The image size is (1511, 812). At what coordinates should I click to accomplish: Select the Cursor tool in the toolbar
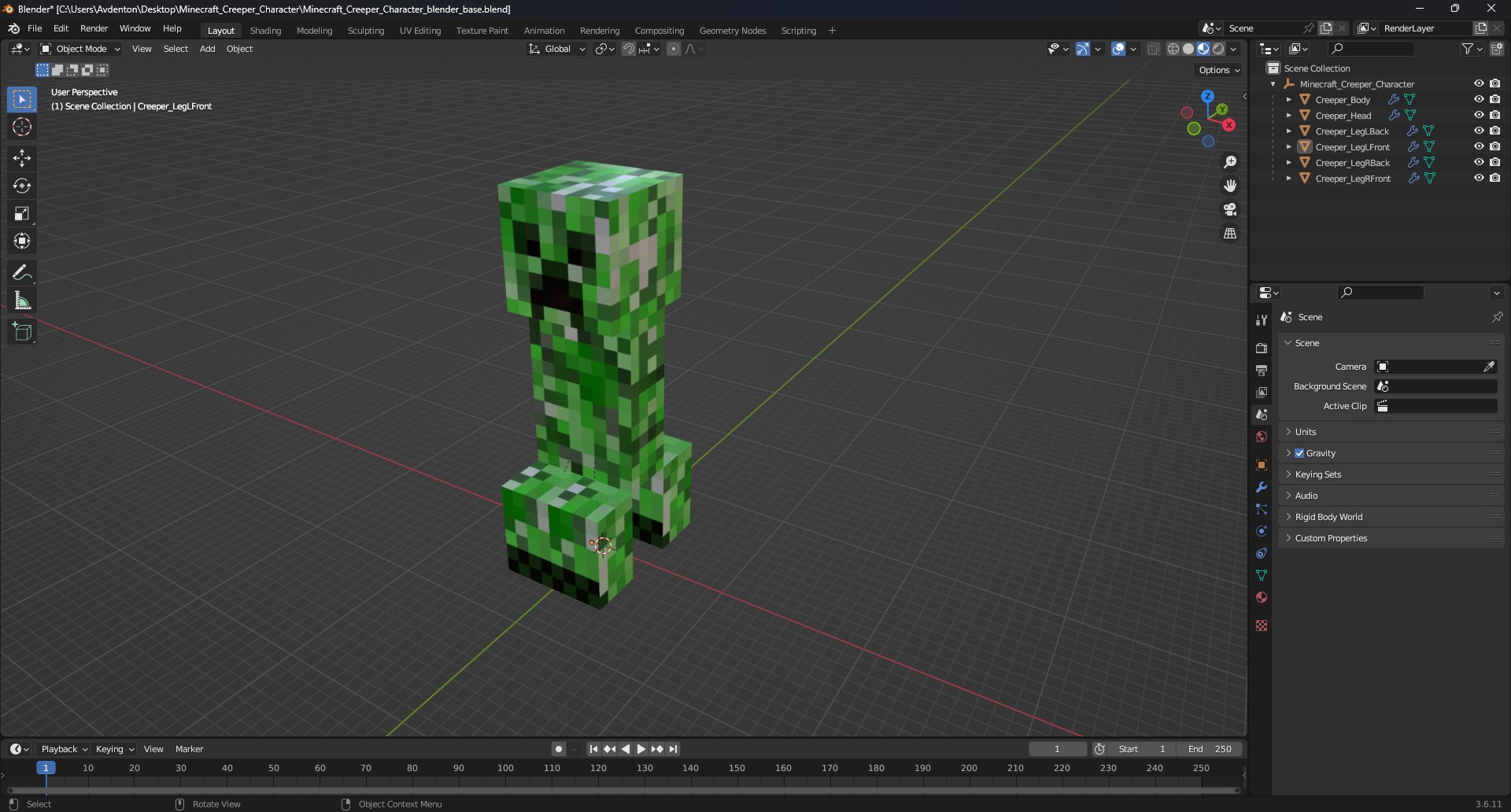[x=22, y=127]
